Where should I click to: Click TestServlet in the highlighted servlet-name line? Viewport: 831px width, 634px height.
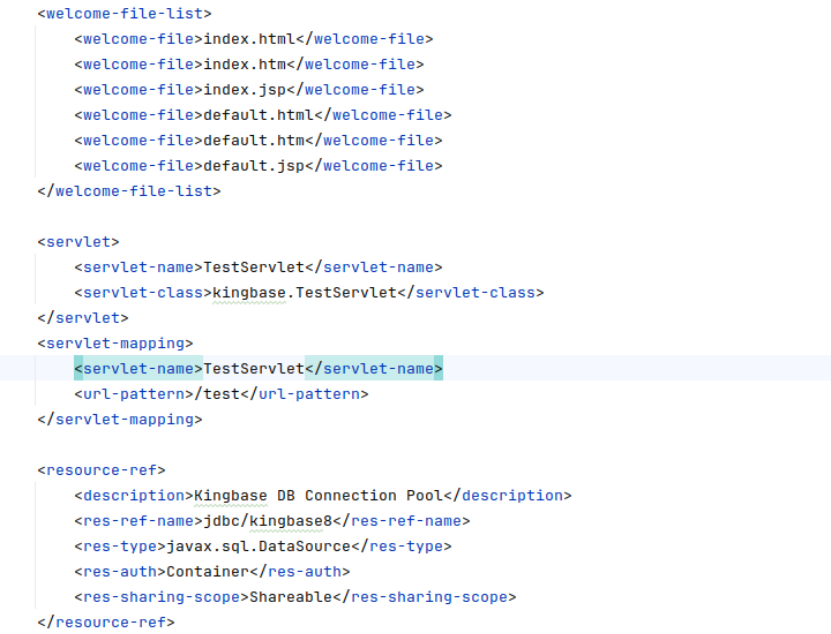(253, 369)
